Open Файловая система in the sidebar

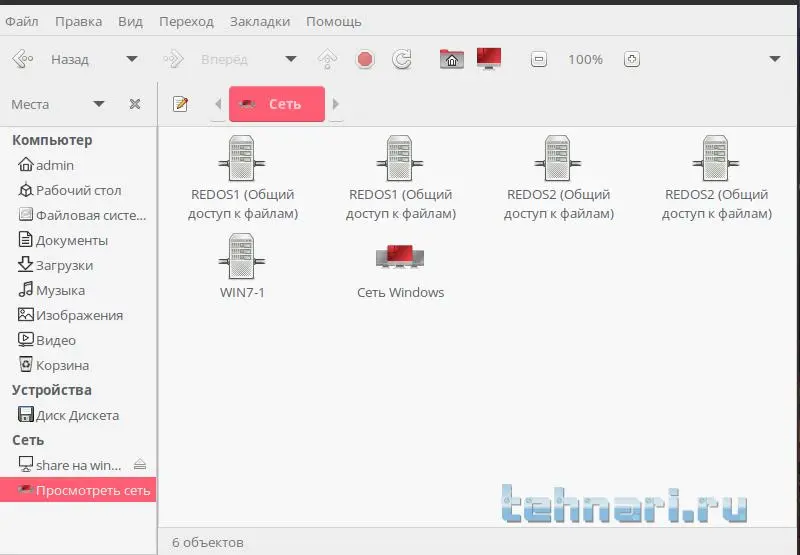coord(78,215)
